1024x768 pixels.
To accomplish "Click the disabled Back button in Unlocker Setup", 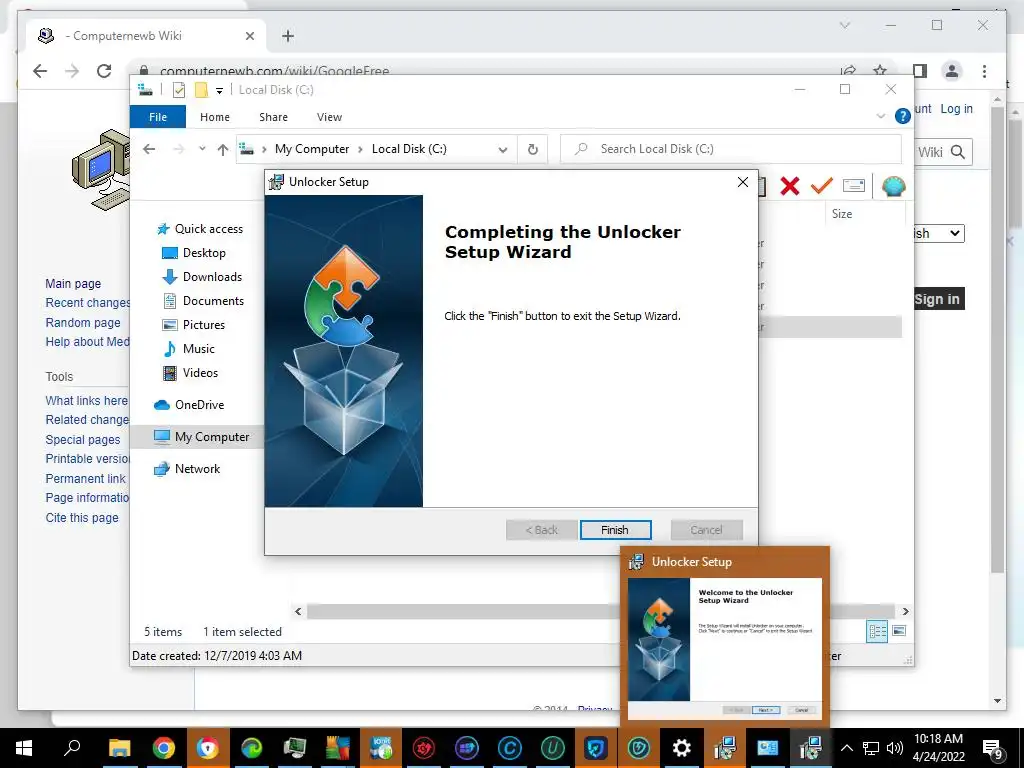I will pyautogui.click(x=541, y=530).
